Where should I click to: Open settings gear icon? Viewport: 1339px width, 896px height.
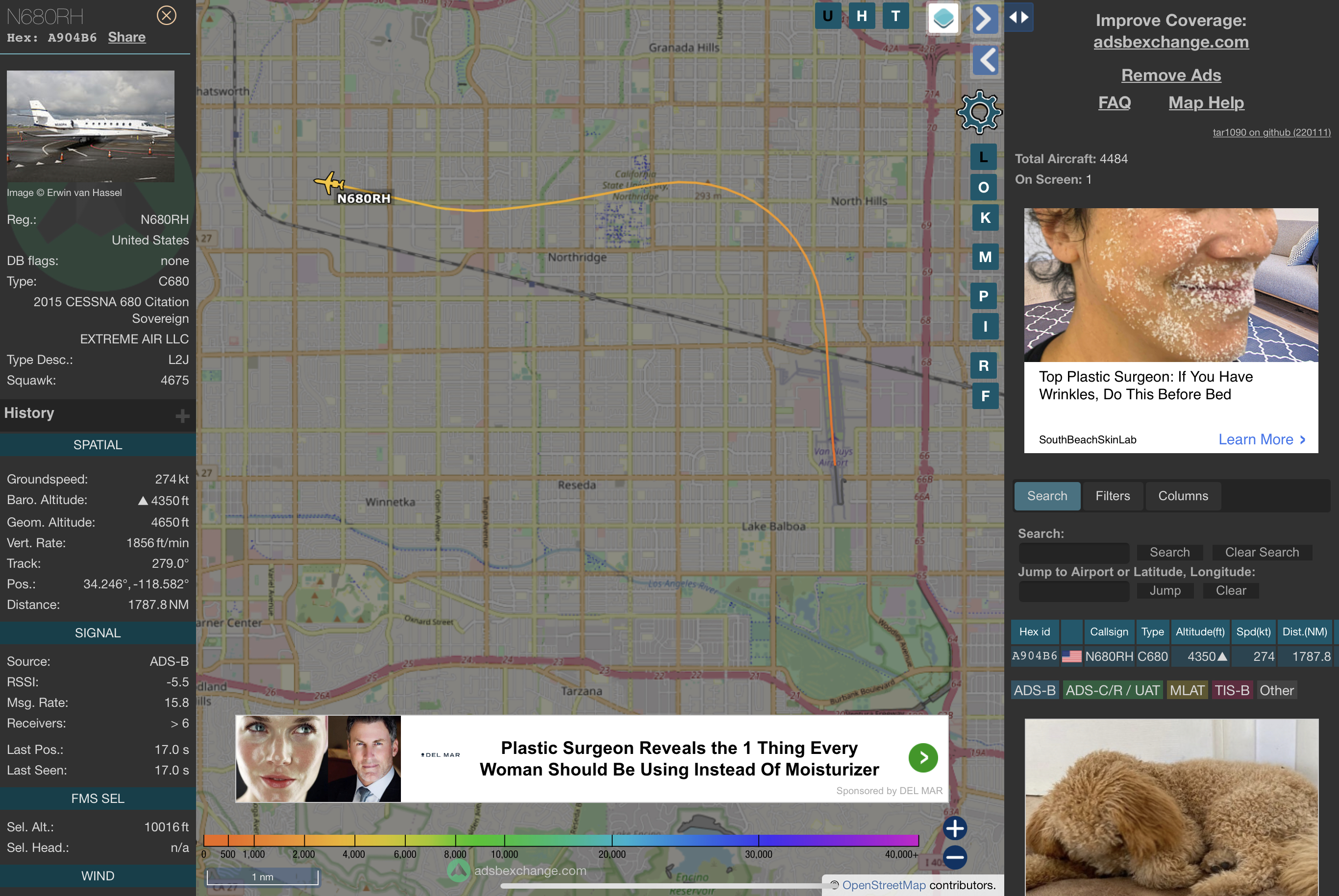(x=979, y=112)
